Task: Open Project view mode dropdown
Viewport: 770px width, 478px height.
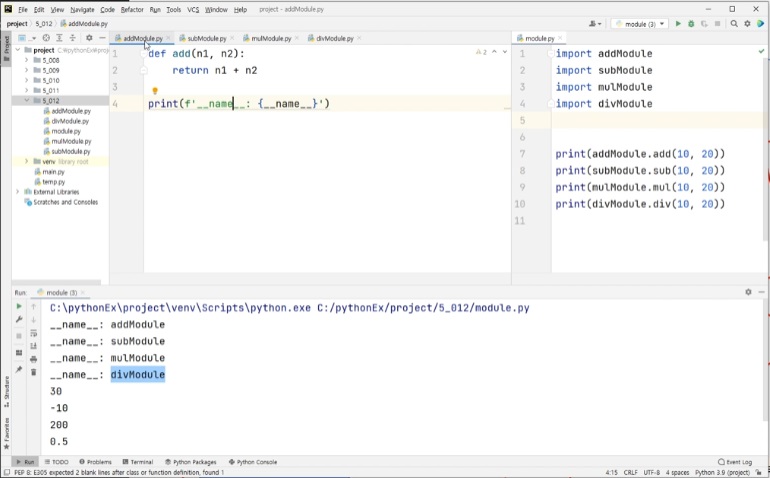Action: click(x=28, y=38)
